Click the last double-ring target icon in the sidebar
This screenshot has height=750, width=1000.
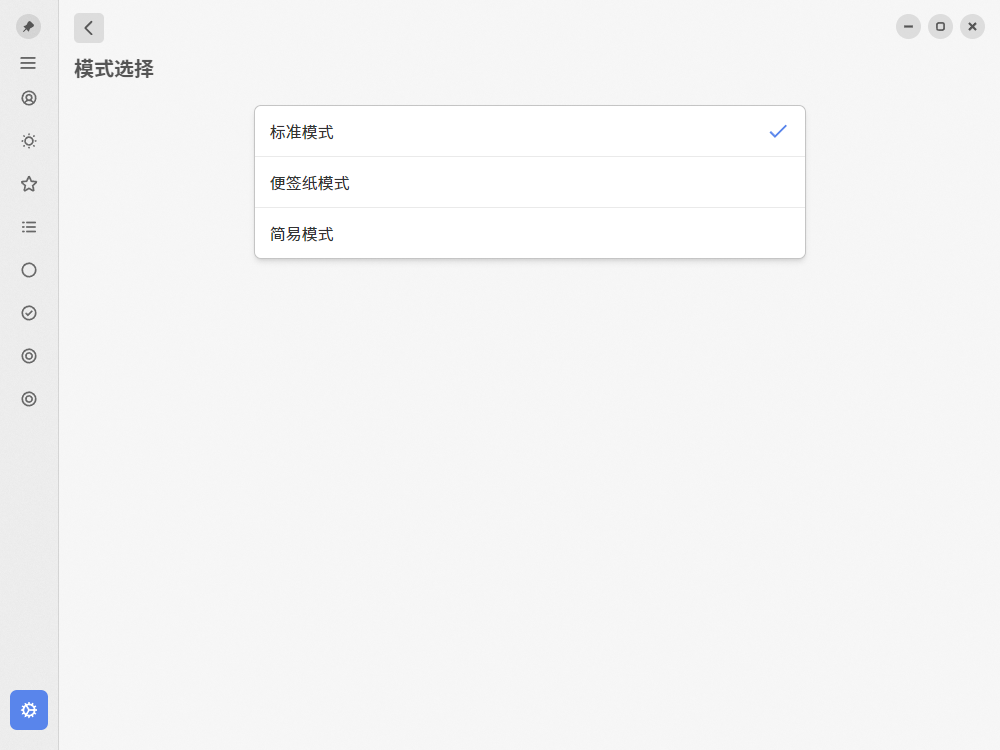pyautogui.click(x=29, y=399)
